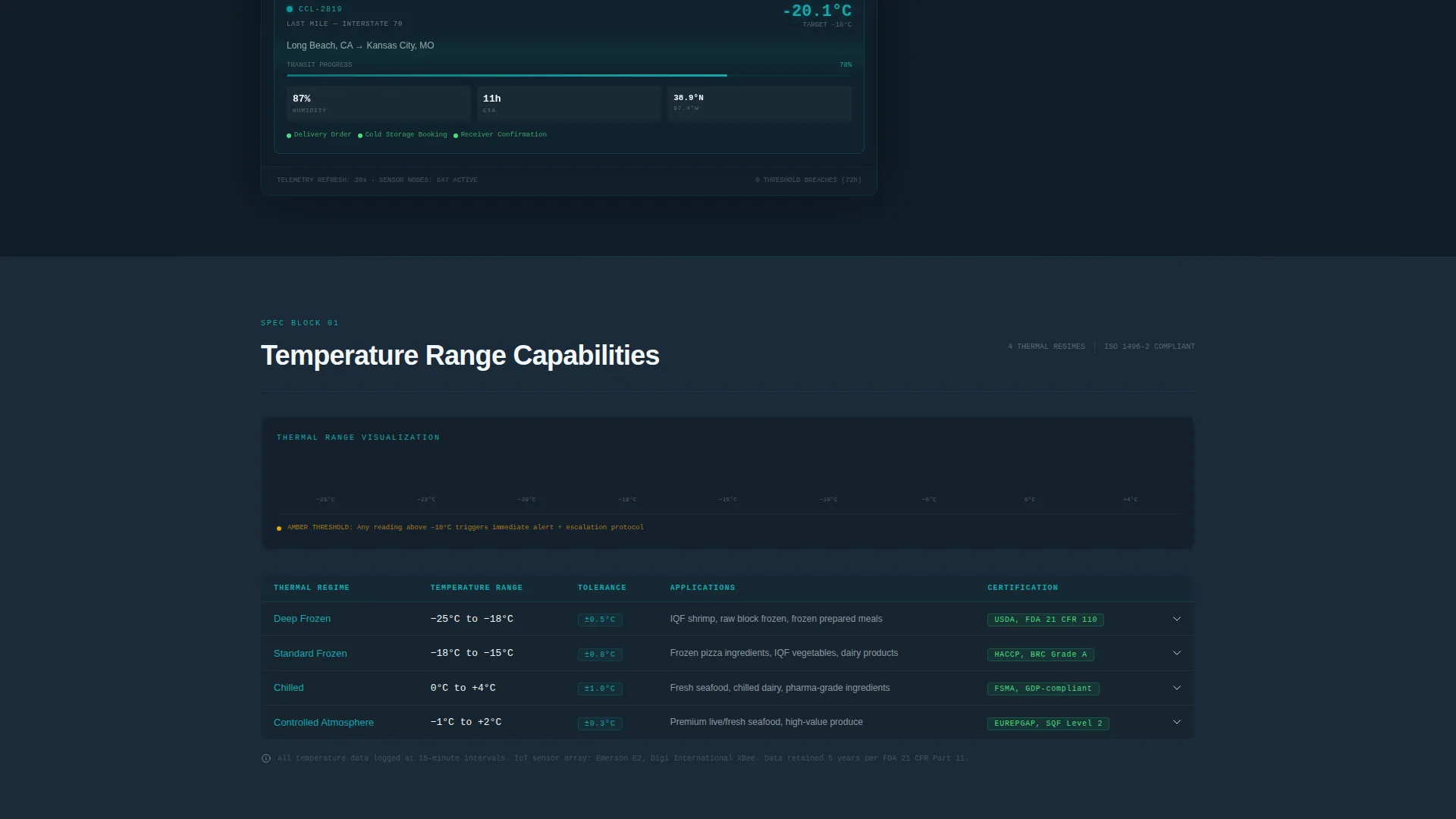Click the Temperature Range Capabilities heading
Image resolution: width=1456 pixels, height=819 pixels.
(x=460, y=356)
